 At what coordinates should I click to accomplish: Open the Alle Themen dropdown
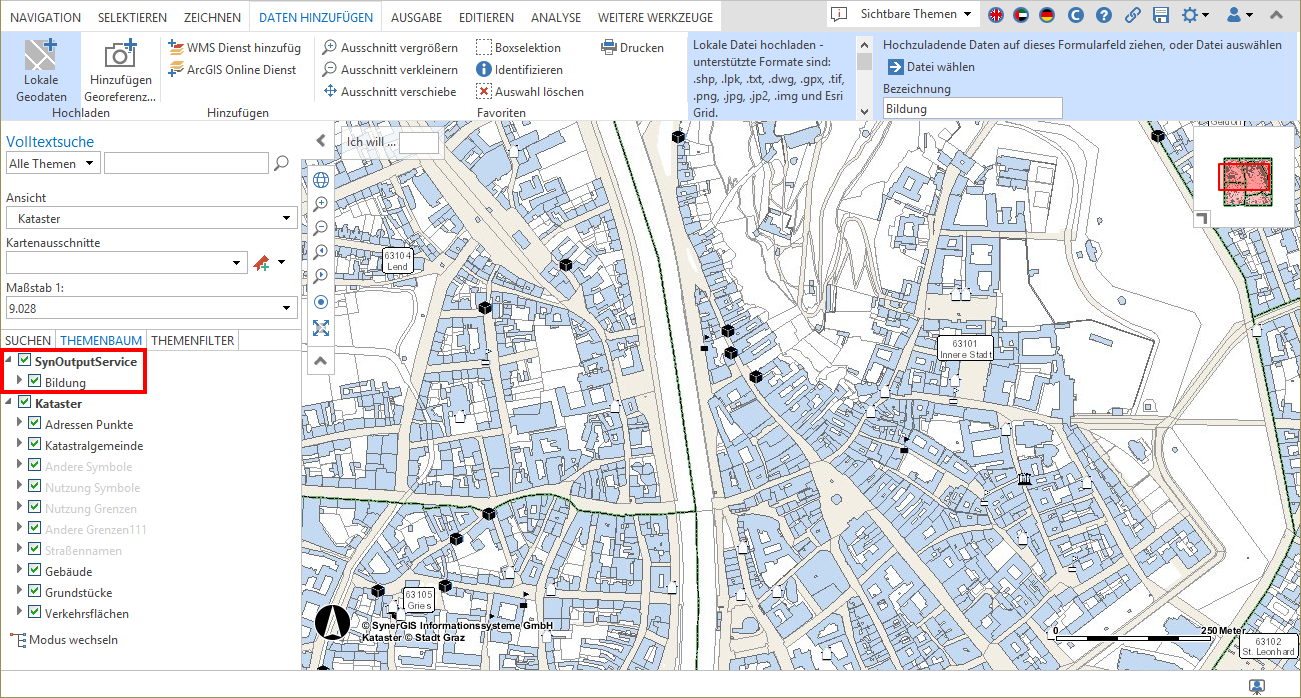52,163
